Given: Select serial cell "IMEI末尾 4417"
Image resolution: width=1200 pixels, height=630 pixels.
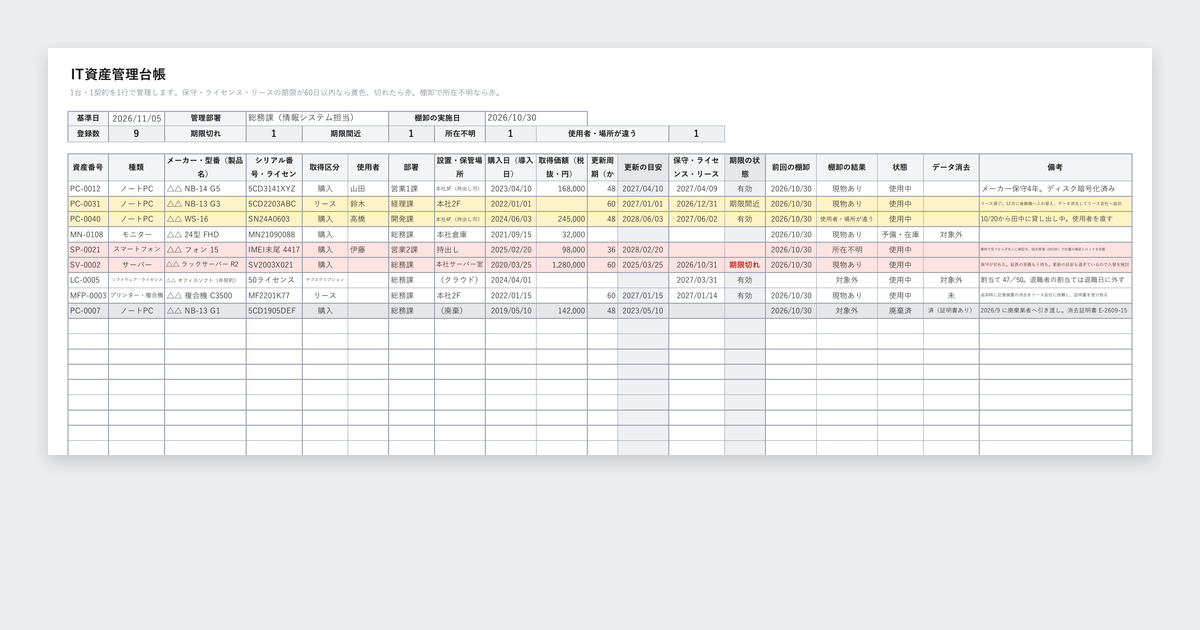Looking at the screenshot, I should [x=274, y=249].
